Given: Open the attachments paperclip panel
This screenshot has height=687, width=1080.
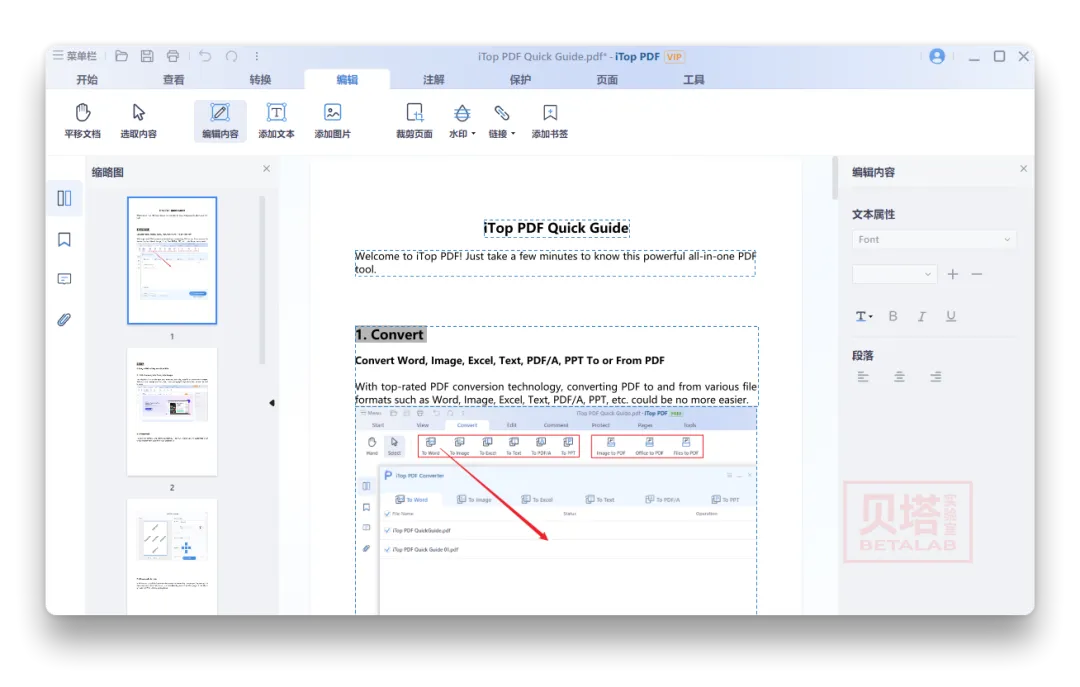Looking at the screenshot, I should click(x=64, y=319).
